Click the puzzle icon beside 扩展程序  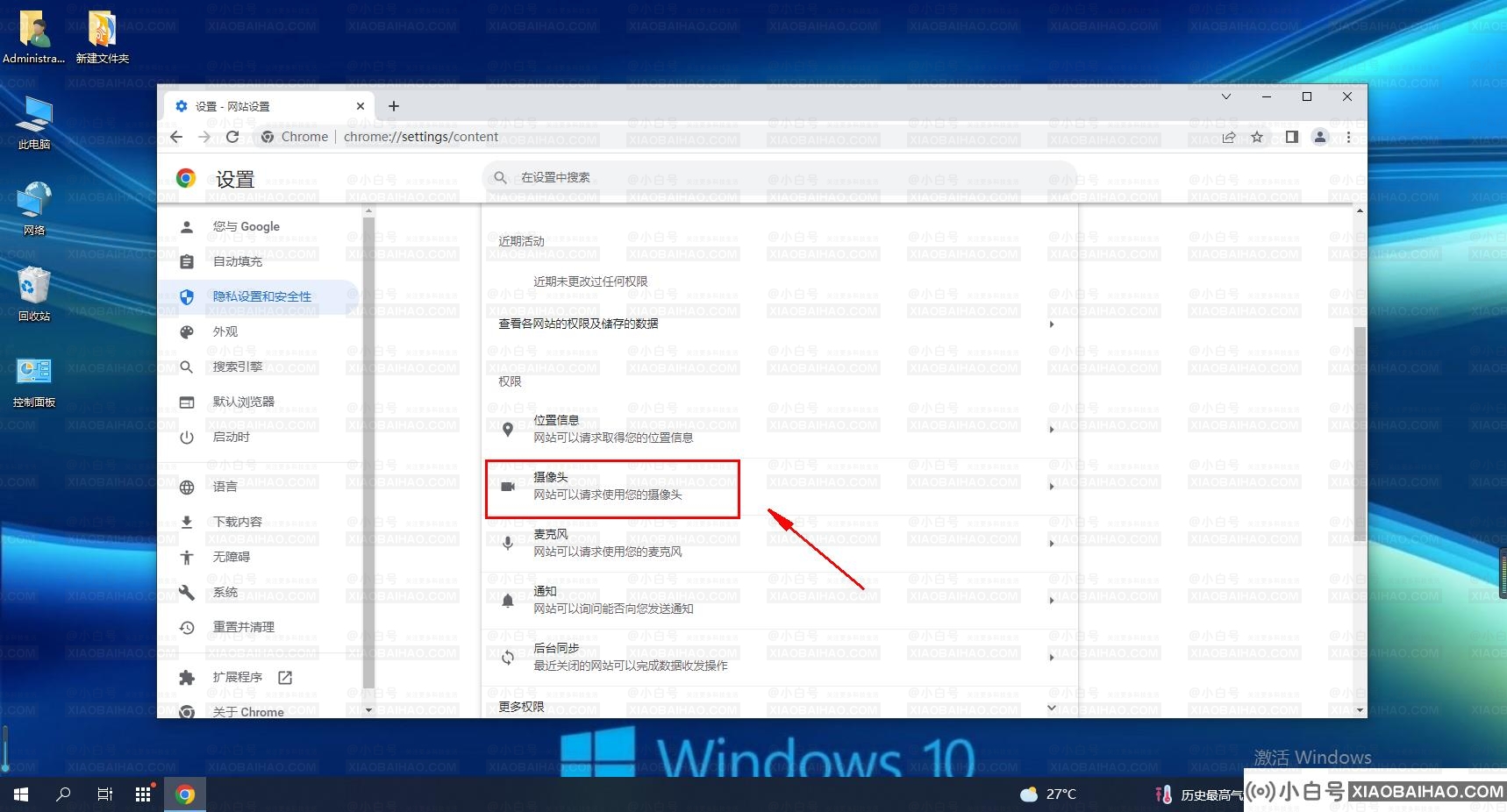[x=187, y=677]
